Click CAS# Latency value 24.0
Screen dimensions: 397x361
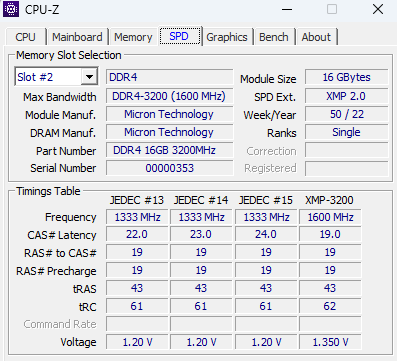coord(266,234)
